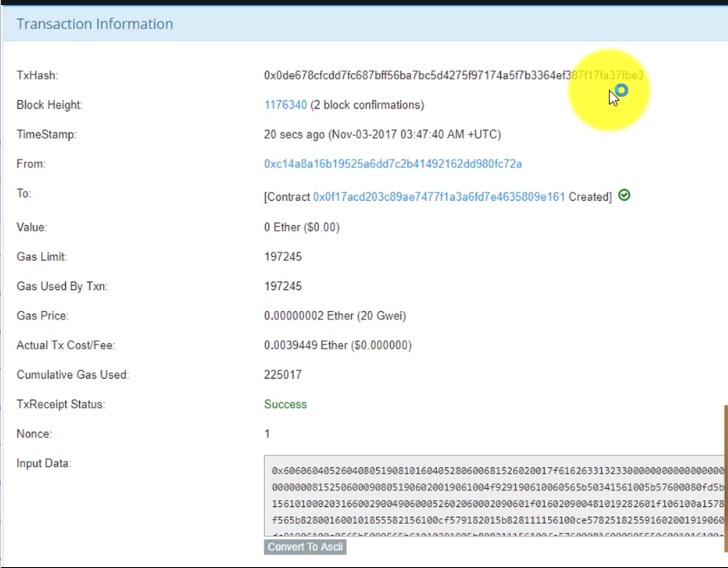728x568 pixels.
Task: Click the Nonce value 1
Action: pyautogui.click(x=267, y=434)
